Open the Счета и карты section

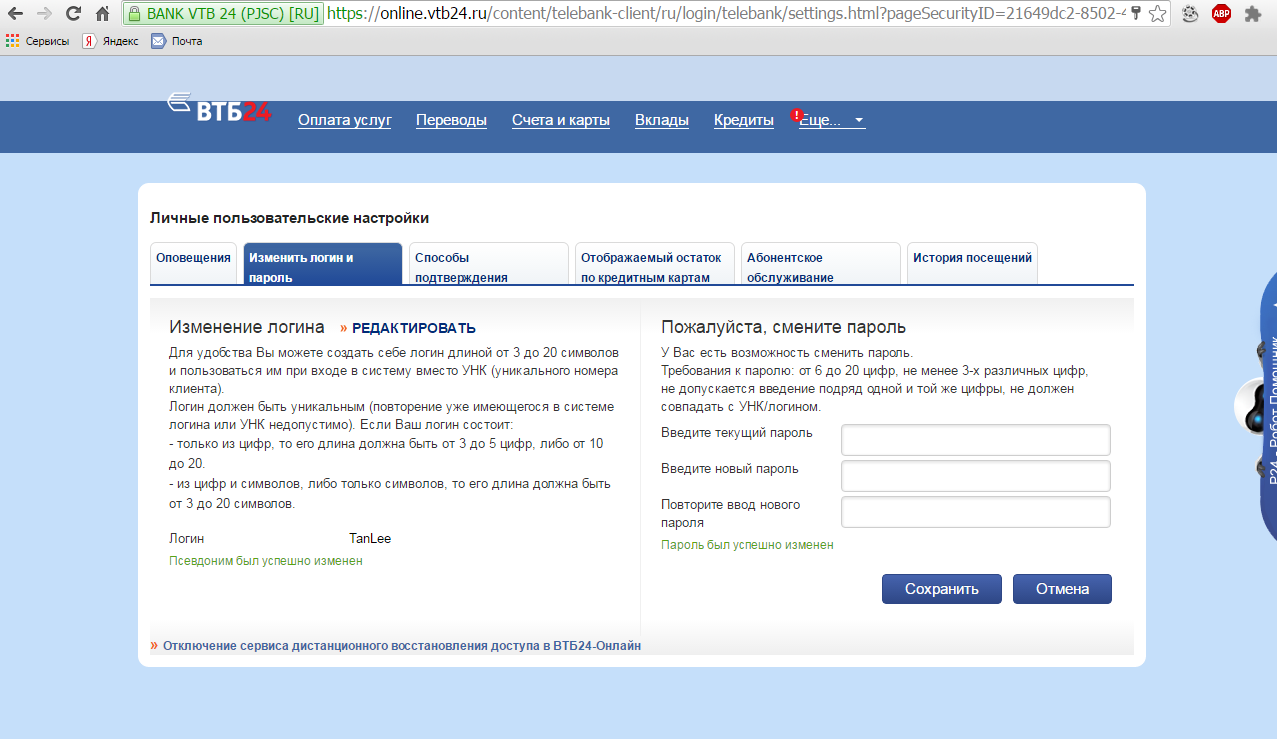pos(560,120)
